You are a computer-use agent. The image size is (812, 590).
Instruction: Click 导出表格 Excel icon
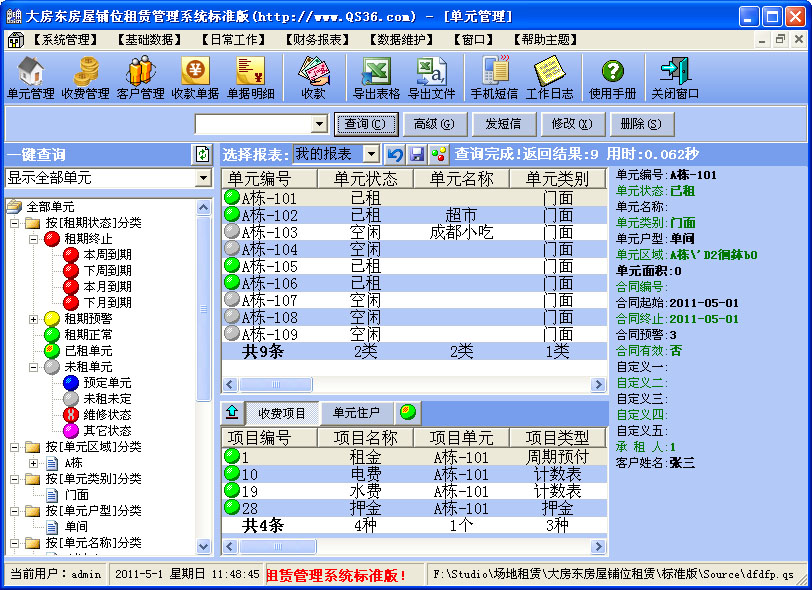point(376,78)
